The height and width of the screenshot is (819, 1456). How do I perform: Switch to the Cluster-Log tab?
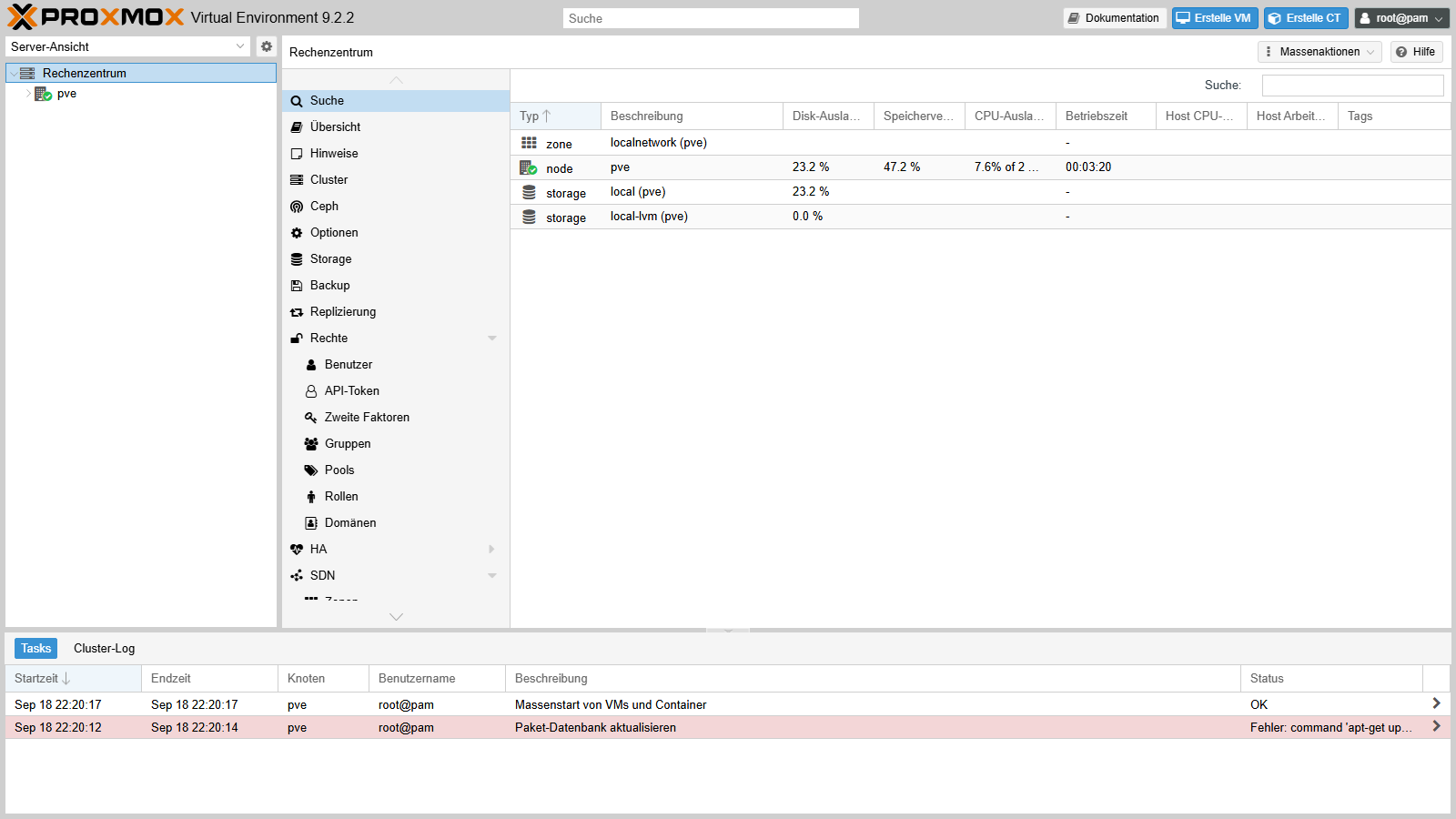104,648
